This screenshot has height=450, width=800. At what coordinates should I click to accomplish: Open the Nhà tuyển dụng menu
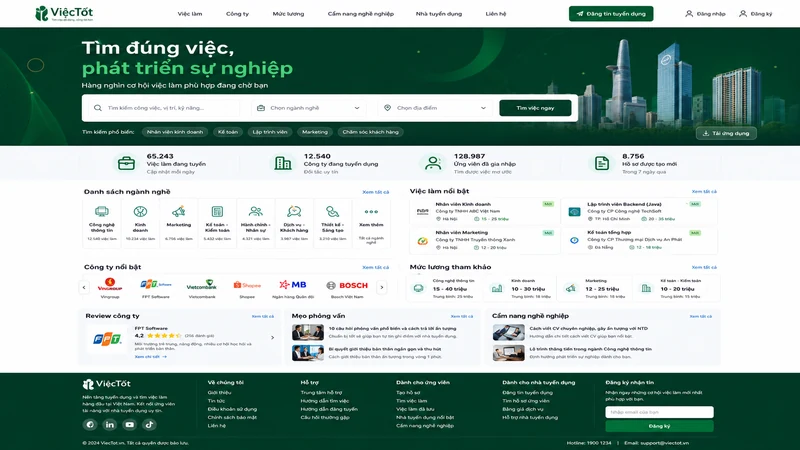(x=439, y=14)
